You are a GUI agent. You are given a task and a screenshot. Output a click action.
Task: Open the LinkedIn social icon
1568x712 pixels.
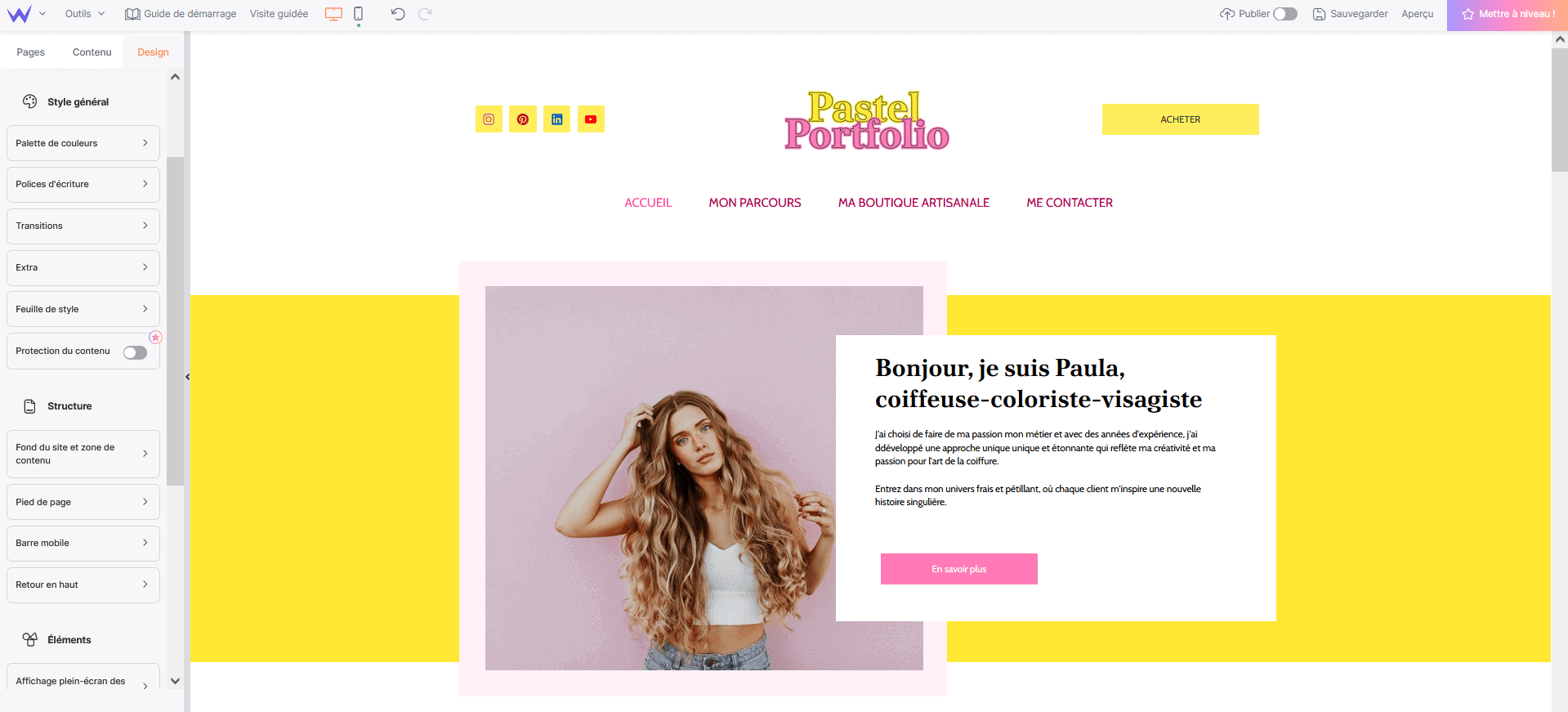pos(556,119)
